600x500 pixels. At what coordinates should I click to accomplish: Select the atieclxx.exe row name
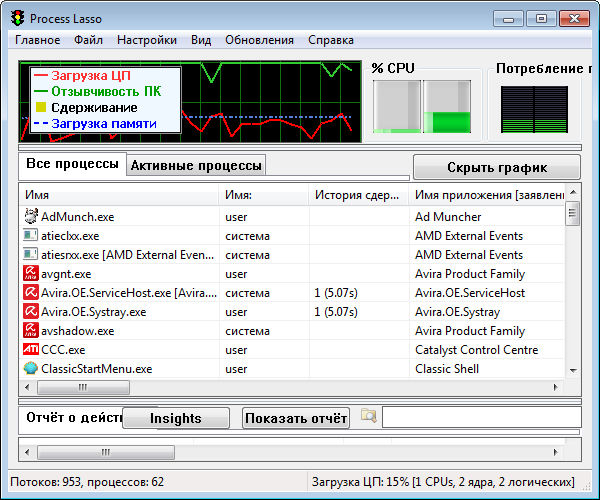[70, 236]
